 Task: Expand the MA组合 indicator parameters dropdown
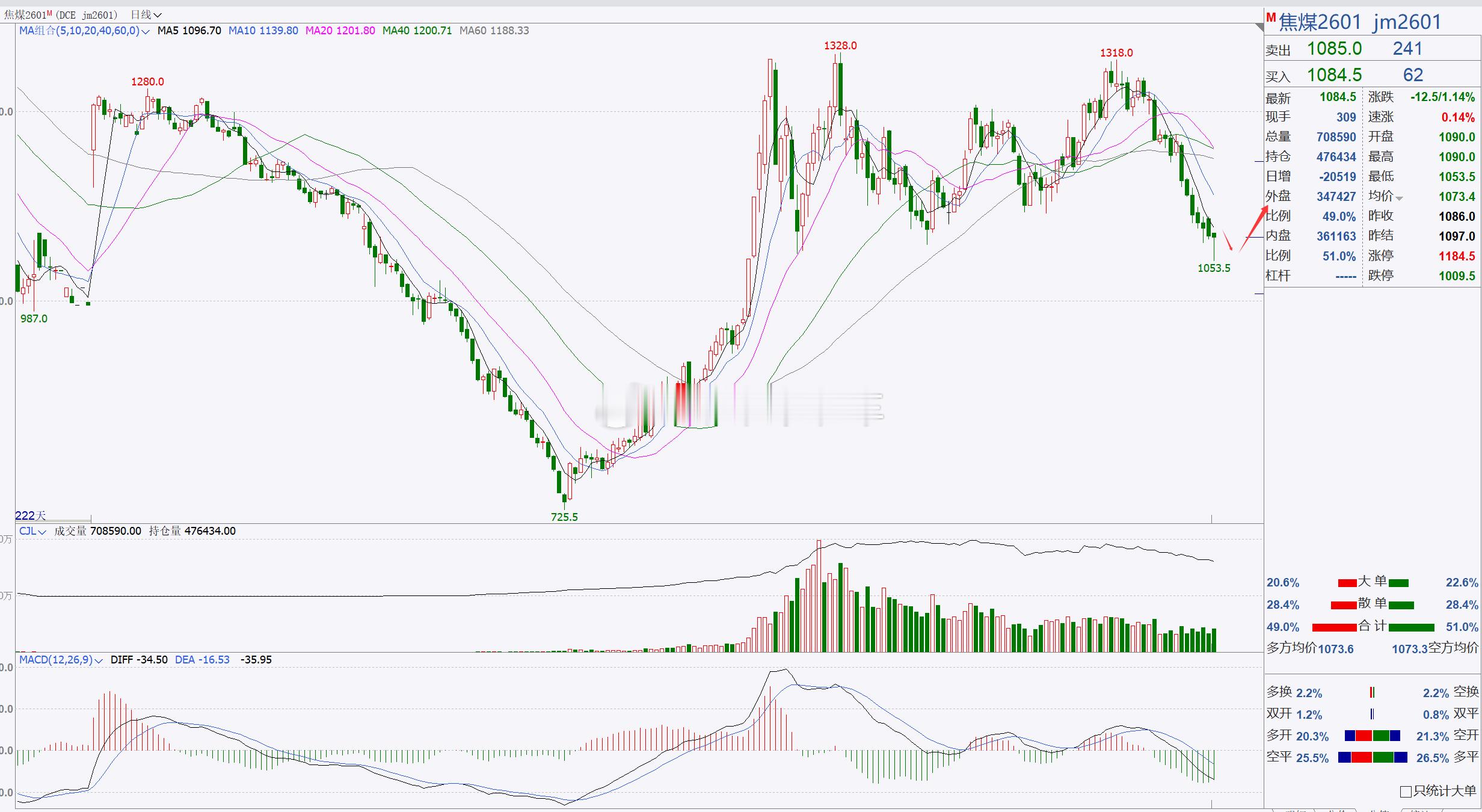coord(145,31)
